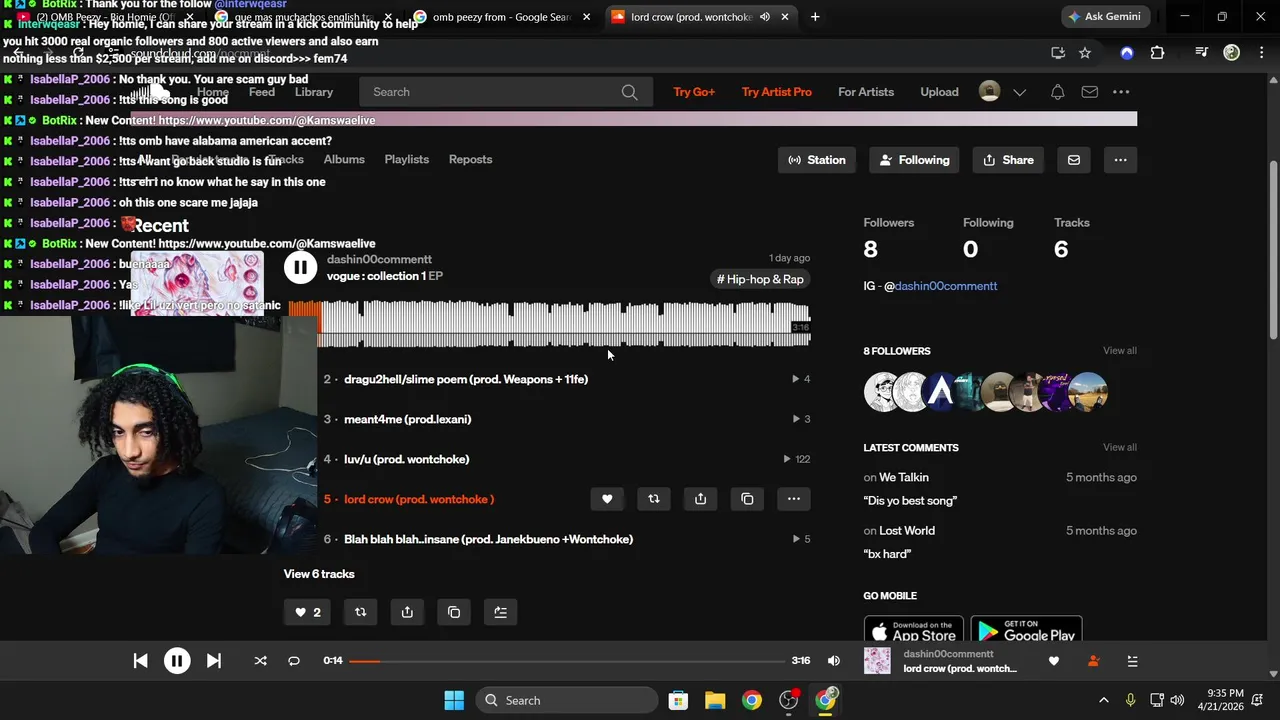1280x720 pixels.
Task: Open Try Go+ link
Action: (694, 92)
